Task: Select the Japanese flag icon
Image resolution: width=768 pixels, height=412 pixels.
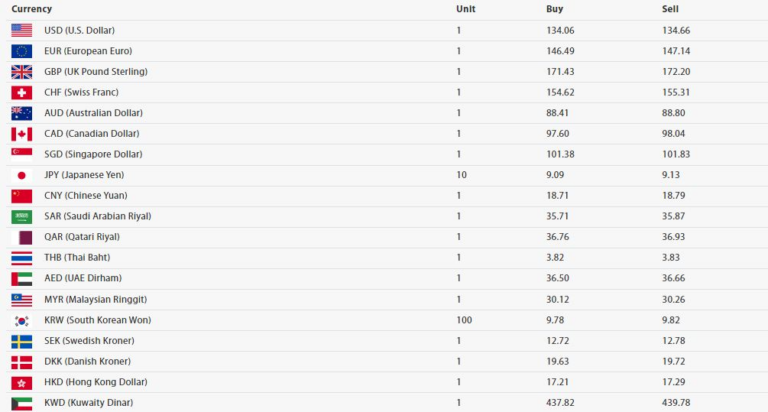Action: (x=21, y=175)
